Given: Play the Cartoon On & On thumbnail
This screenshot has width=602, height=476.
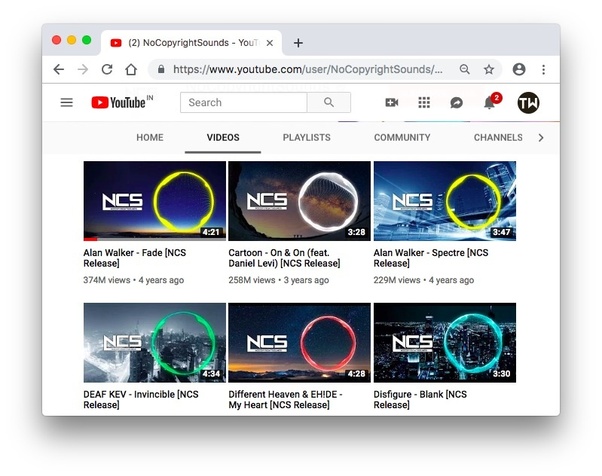Looking at the screenshot, I should point(299,201).
